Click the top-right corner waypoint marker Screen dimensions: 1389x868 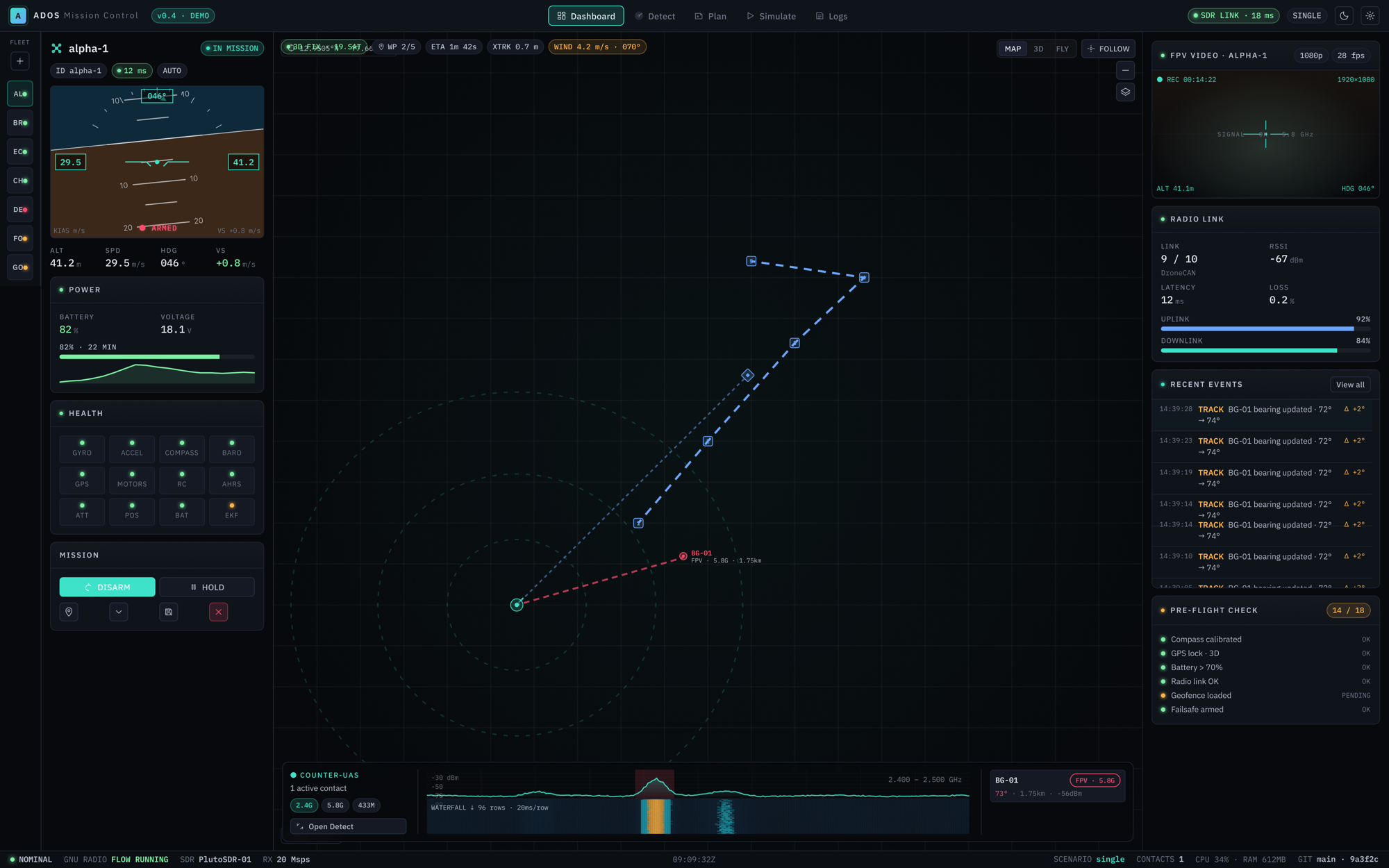tap(864, 277)
